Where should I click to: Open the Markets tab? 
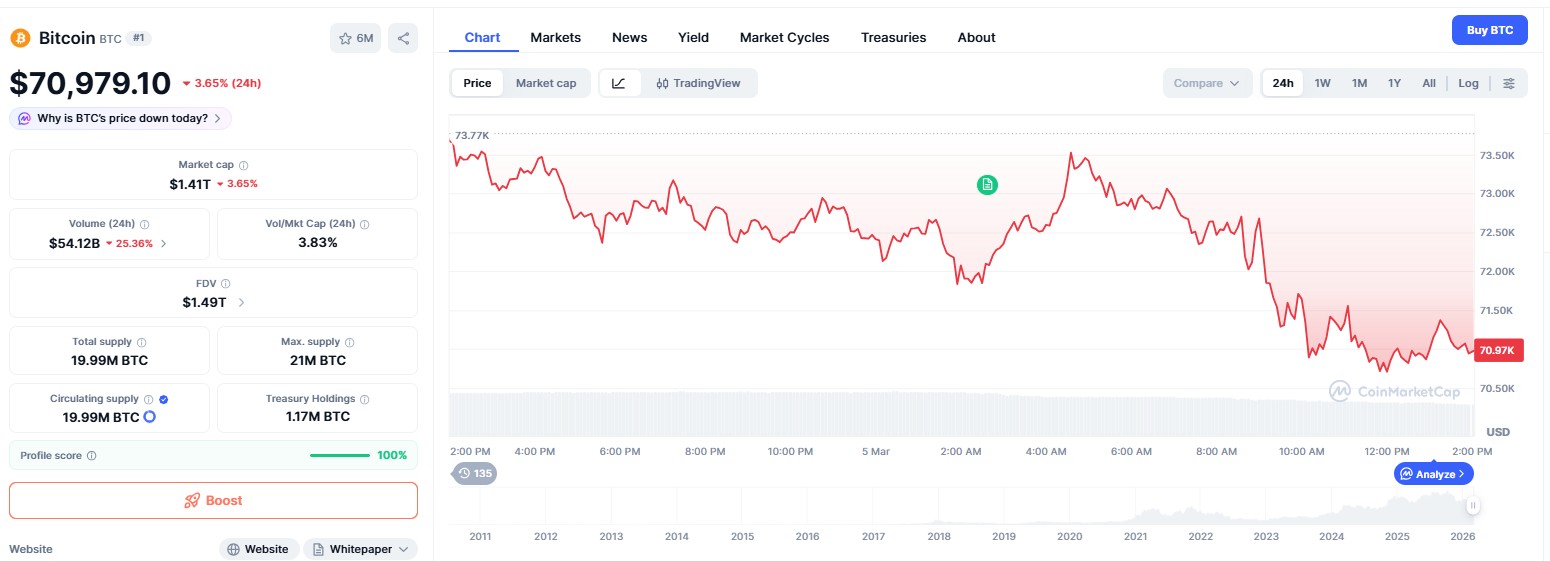coord(555,37)
